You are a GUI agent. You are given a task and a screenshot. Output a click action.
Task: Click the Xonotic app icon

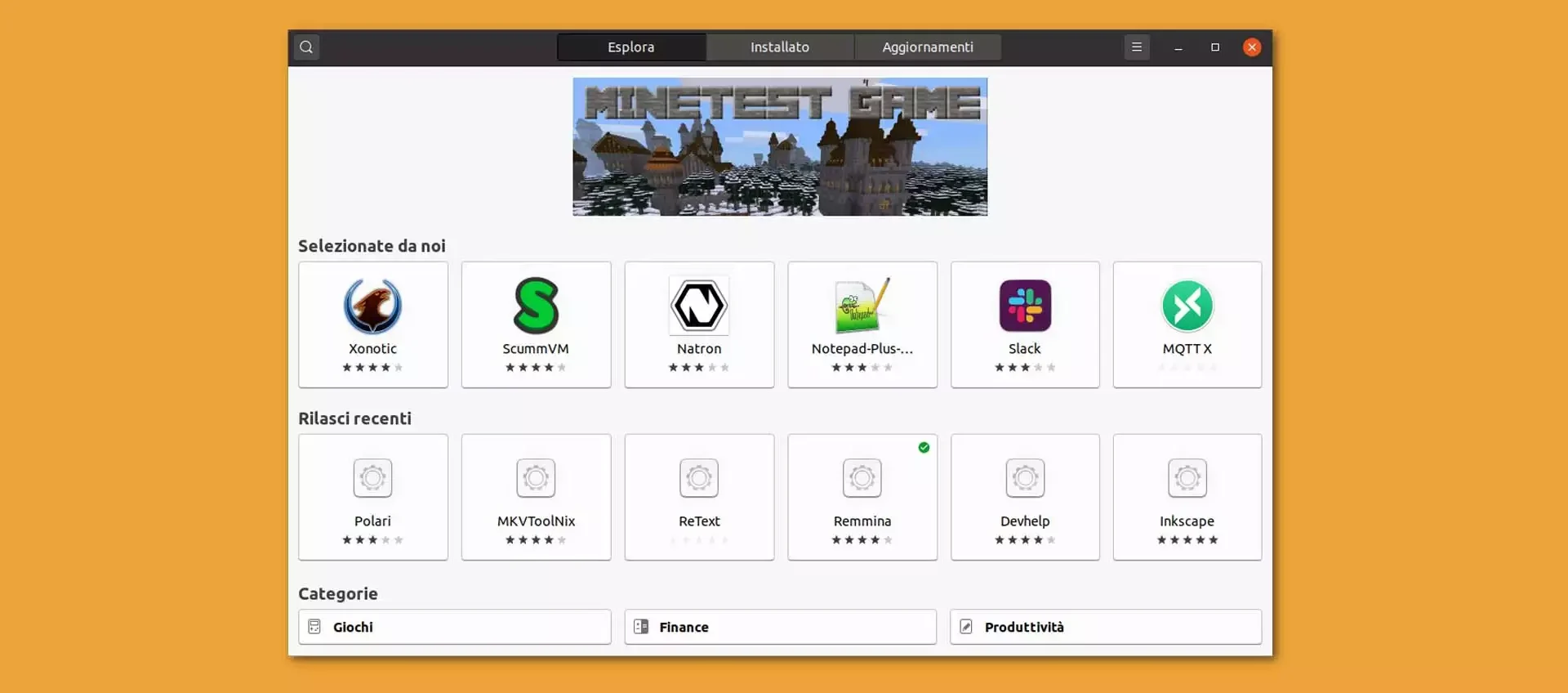pos(372,306)
